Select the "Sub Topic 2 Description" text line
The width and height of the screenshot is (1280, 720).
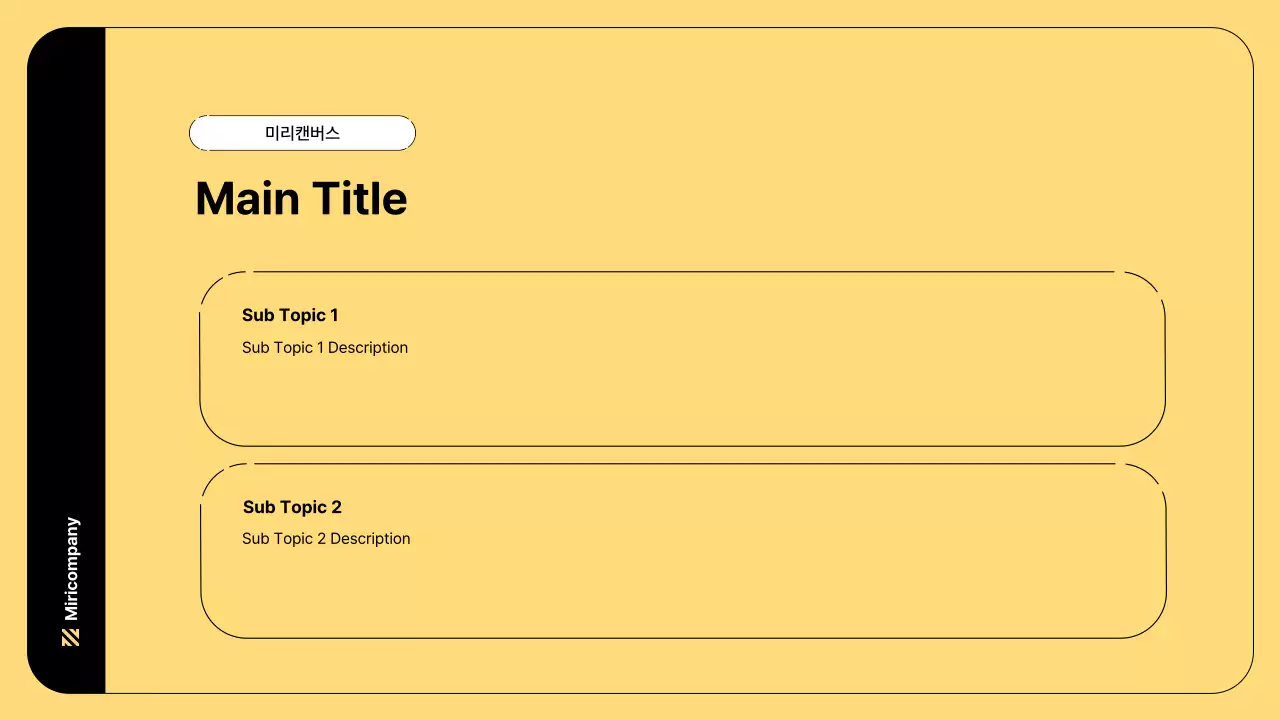click(326, 539)
